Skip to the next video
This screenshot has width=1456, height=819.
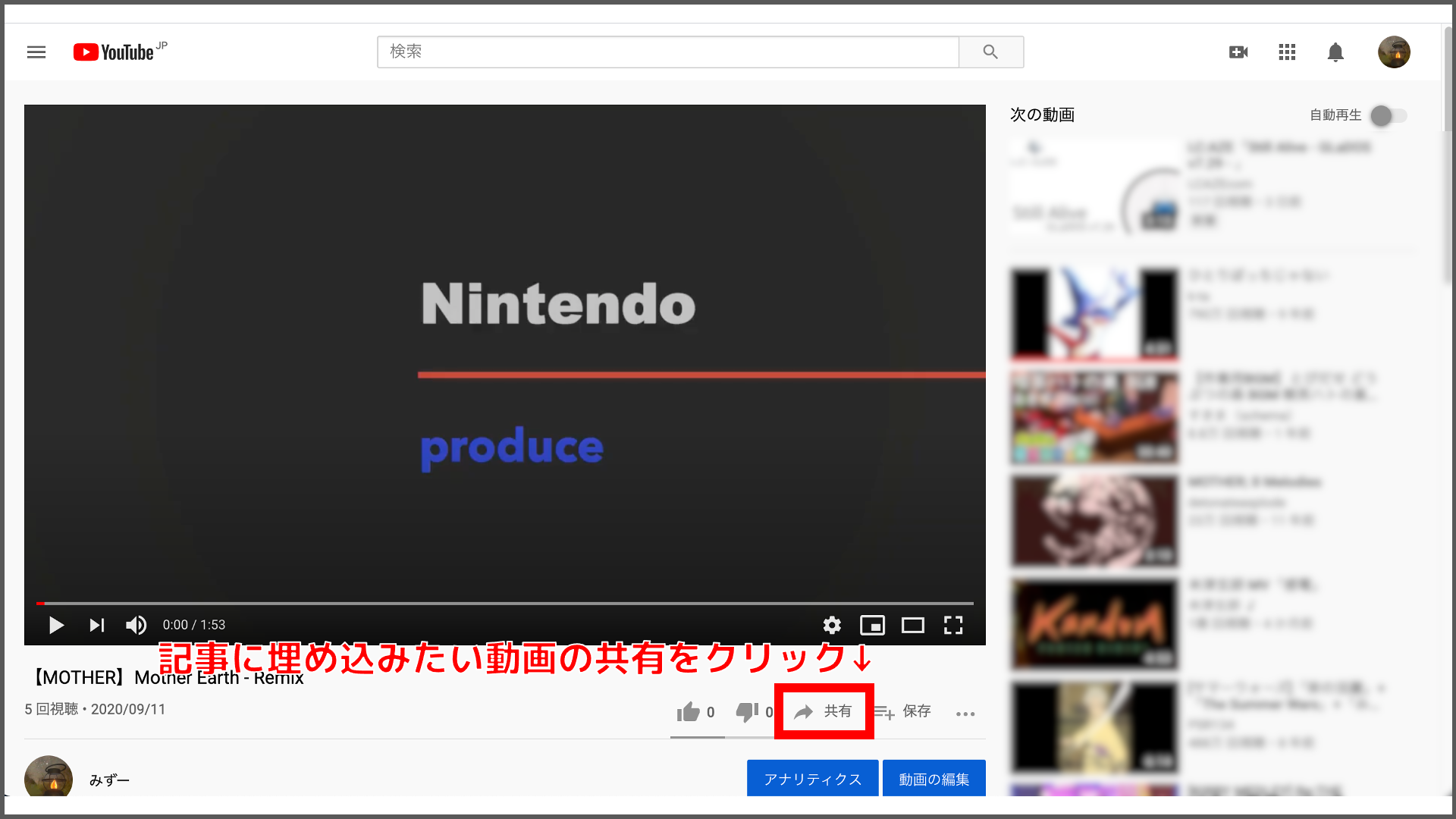point(96,625)
